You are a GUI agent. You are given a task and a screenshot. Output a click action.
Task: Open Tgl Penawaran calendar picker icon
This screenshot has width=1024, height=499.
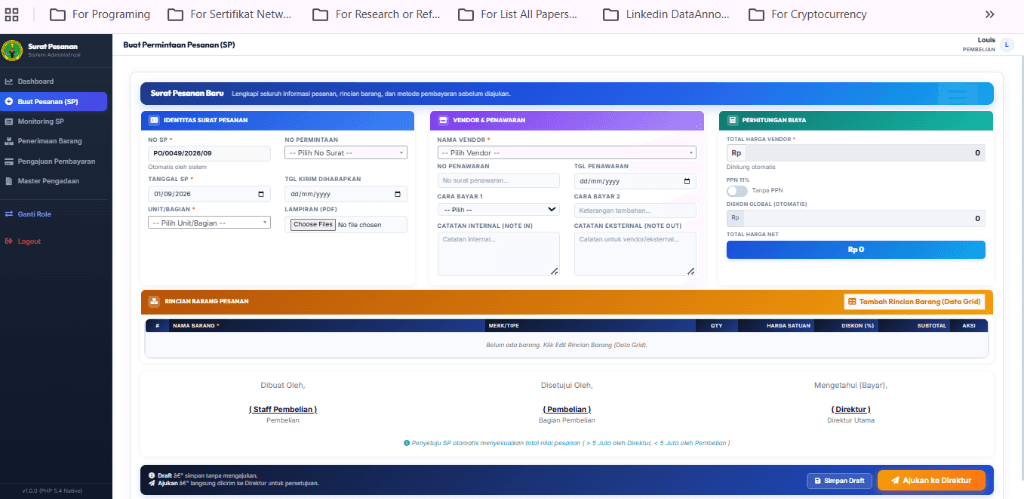(x=686, y=182)
